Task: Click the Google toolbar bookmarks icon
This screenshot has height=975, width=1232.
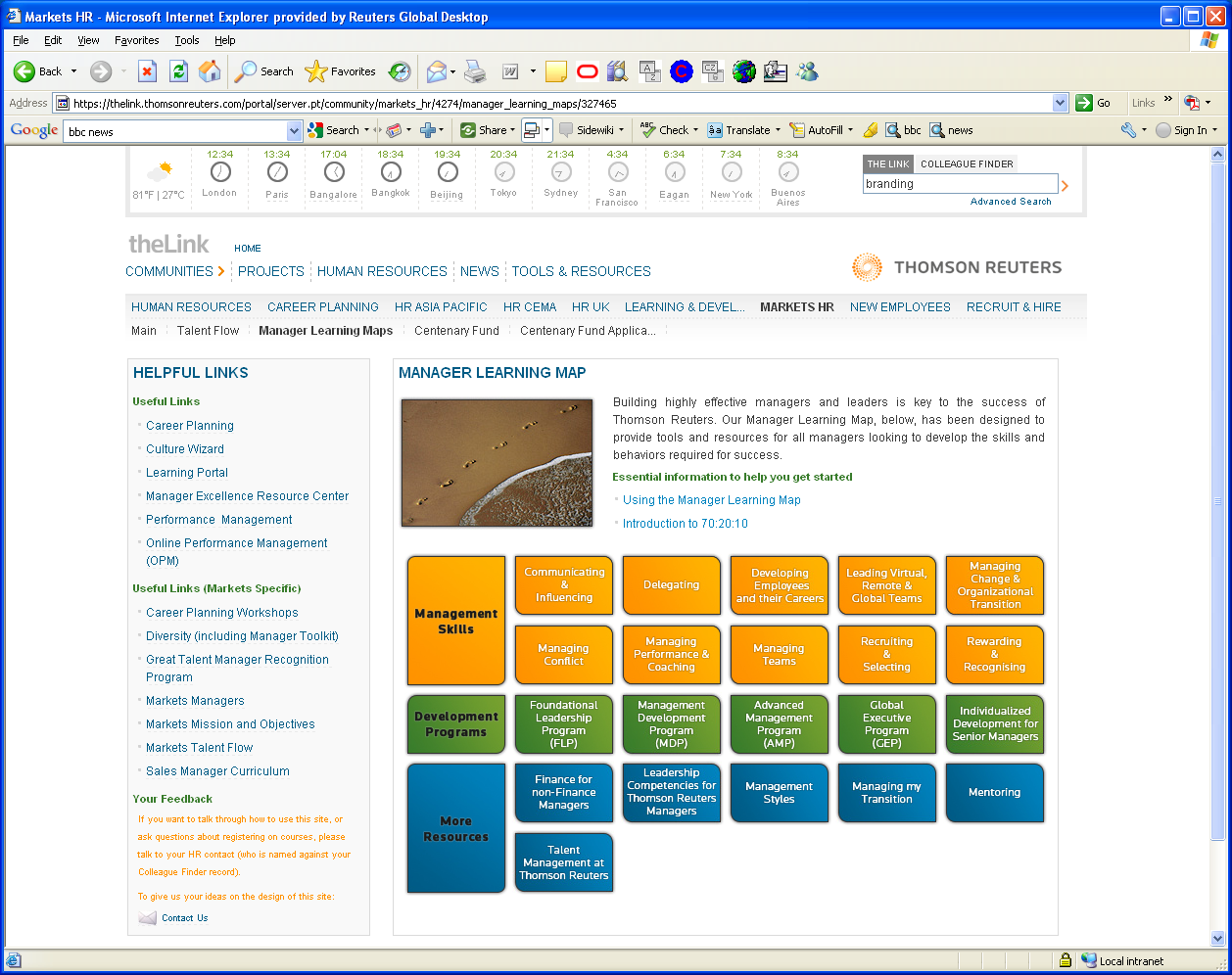Action: point(394,130)
